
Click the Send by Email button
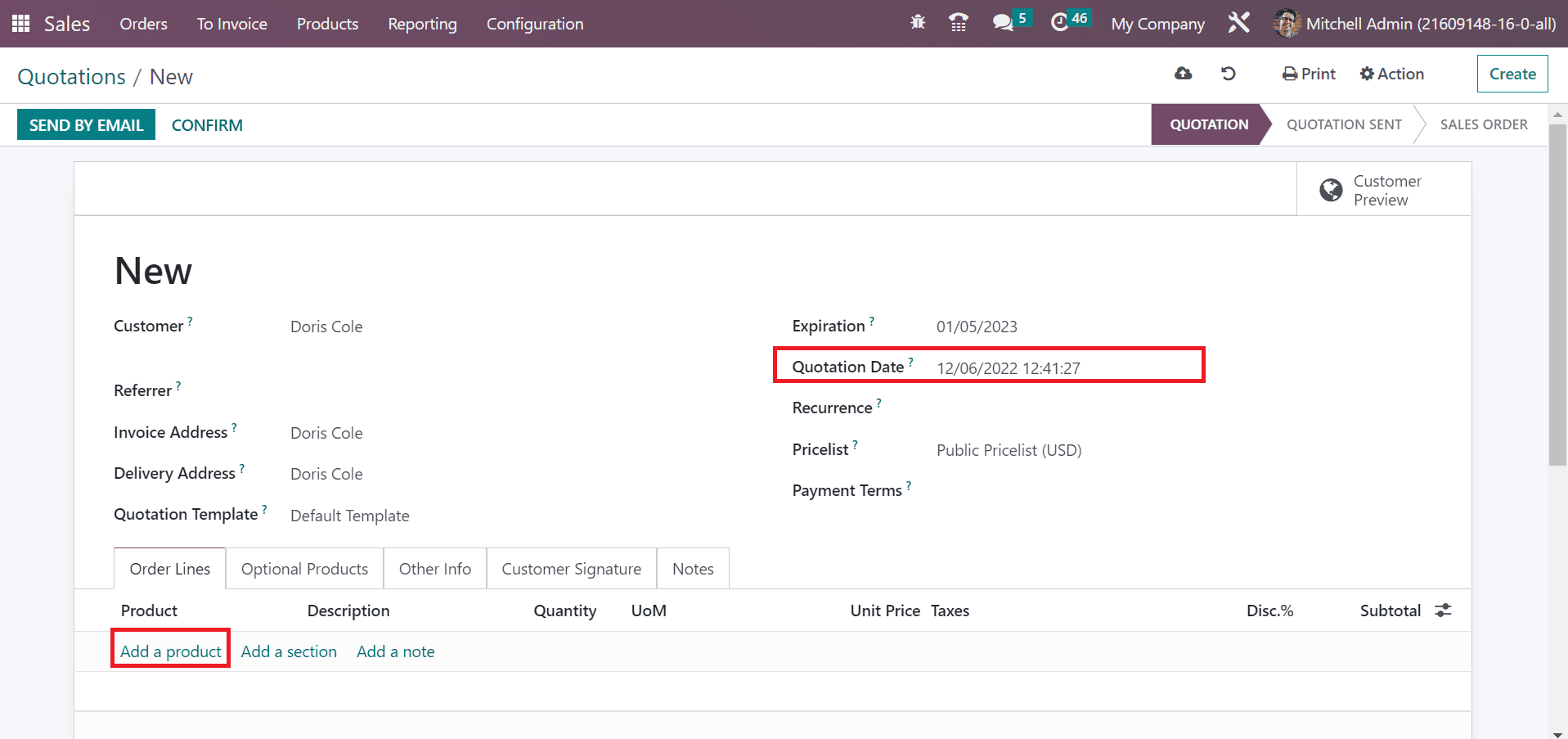[86, 124]
